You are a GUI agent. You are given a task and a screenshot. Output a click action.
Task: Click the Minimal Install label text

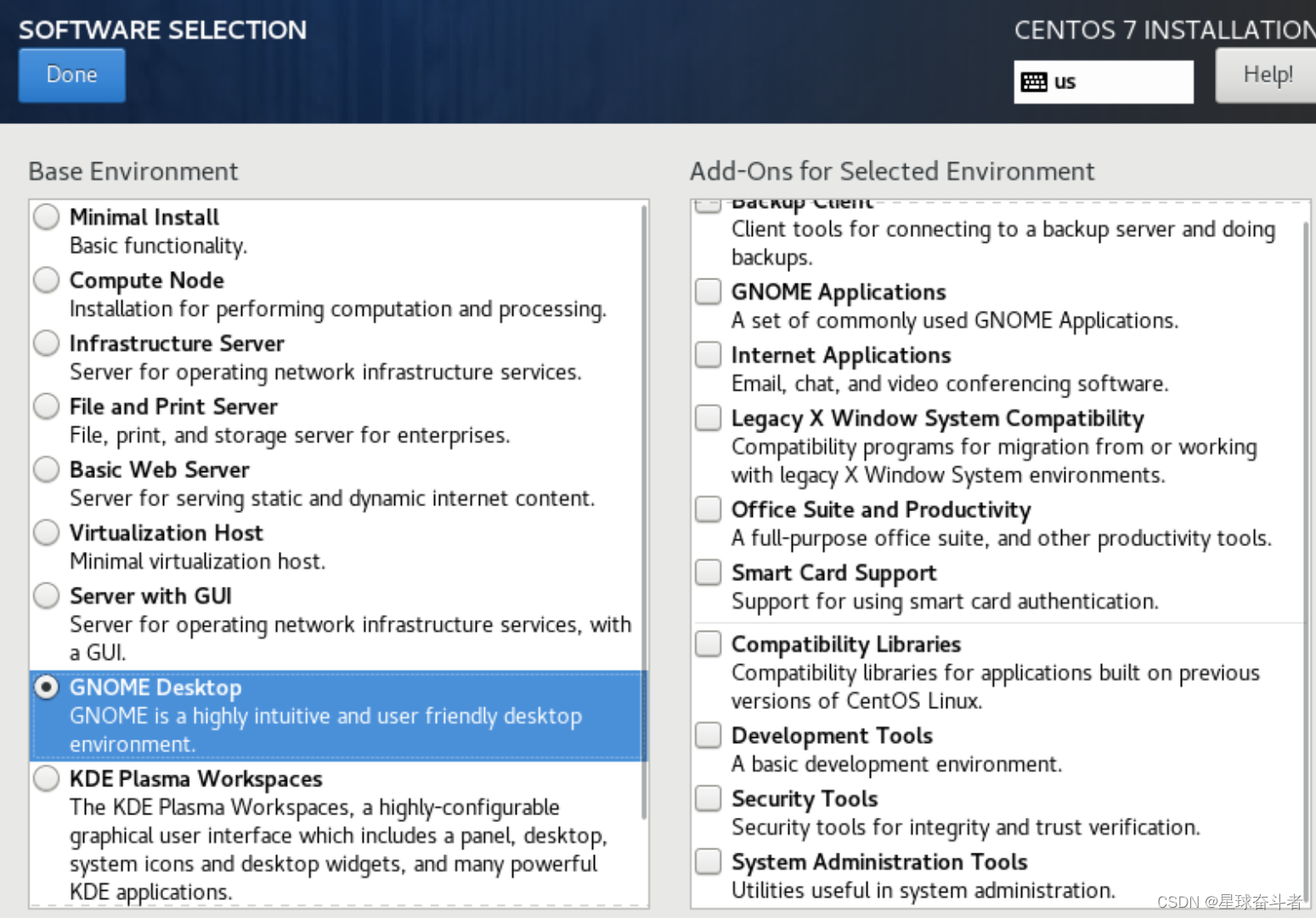tap(144, 217)
